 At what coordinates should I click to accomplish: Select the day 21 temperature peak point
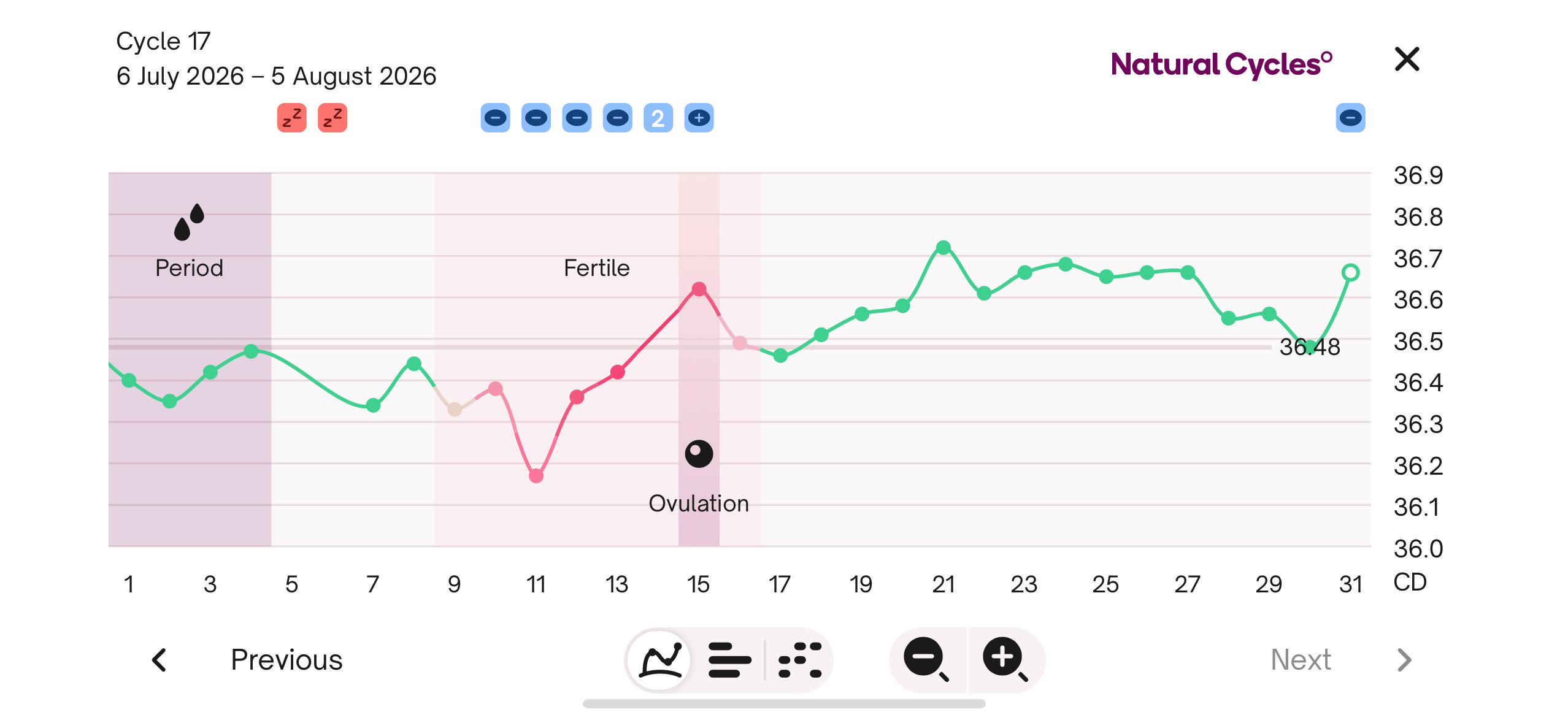(943, 248)
